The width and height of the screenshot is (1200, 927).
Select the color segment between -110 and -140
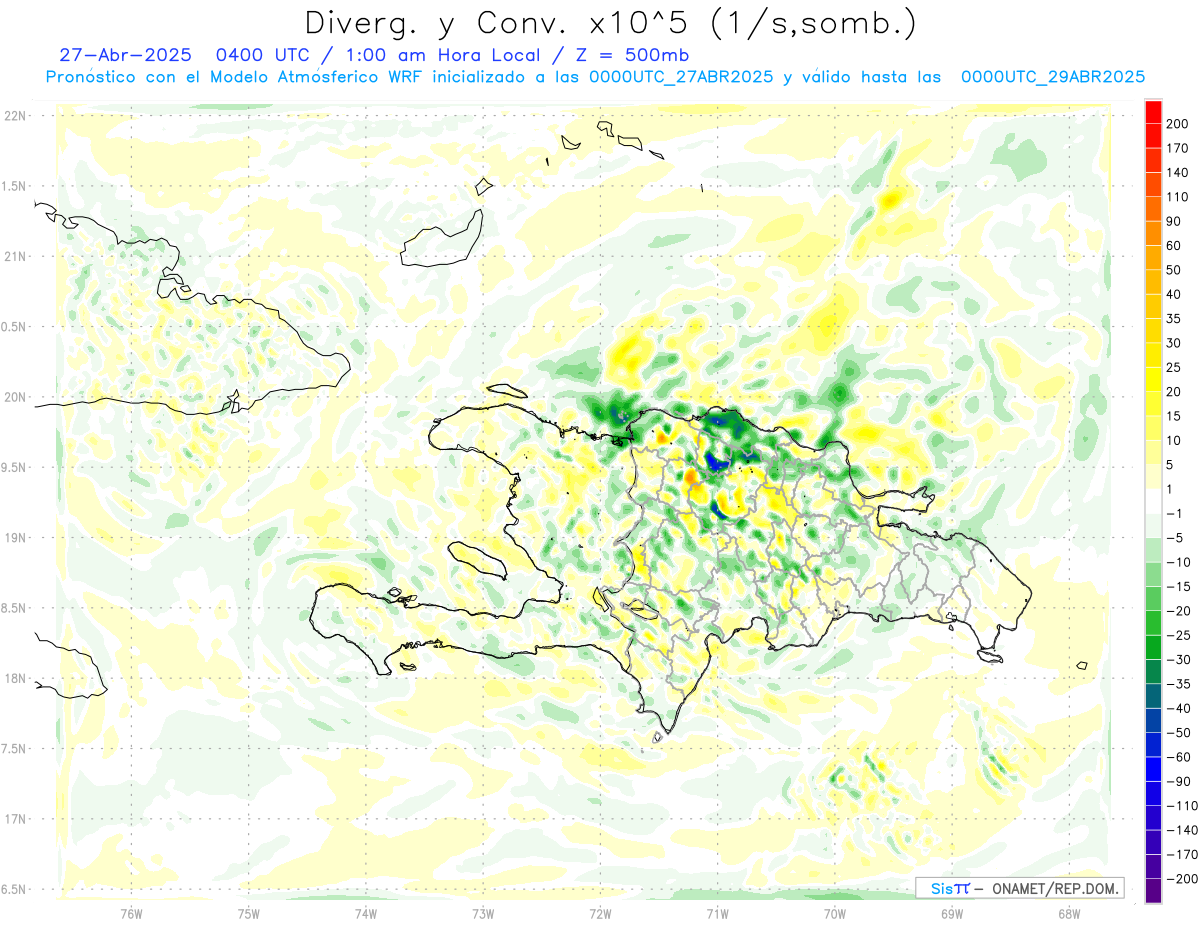point(1153,818)
